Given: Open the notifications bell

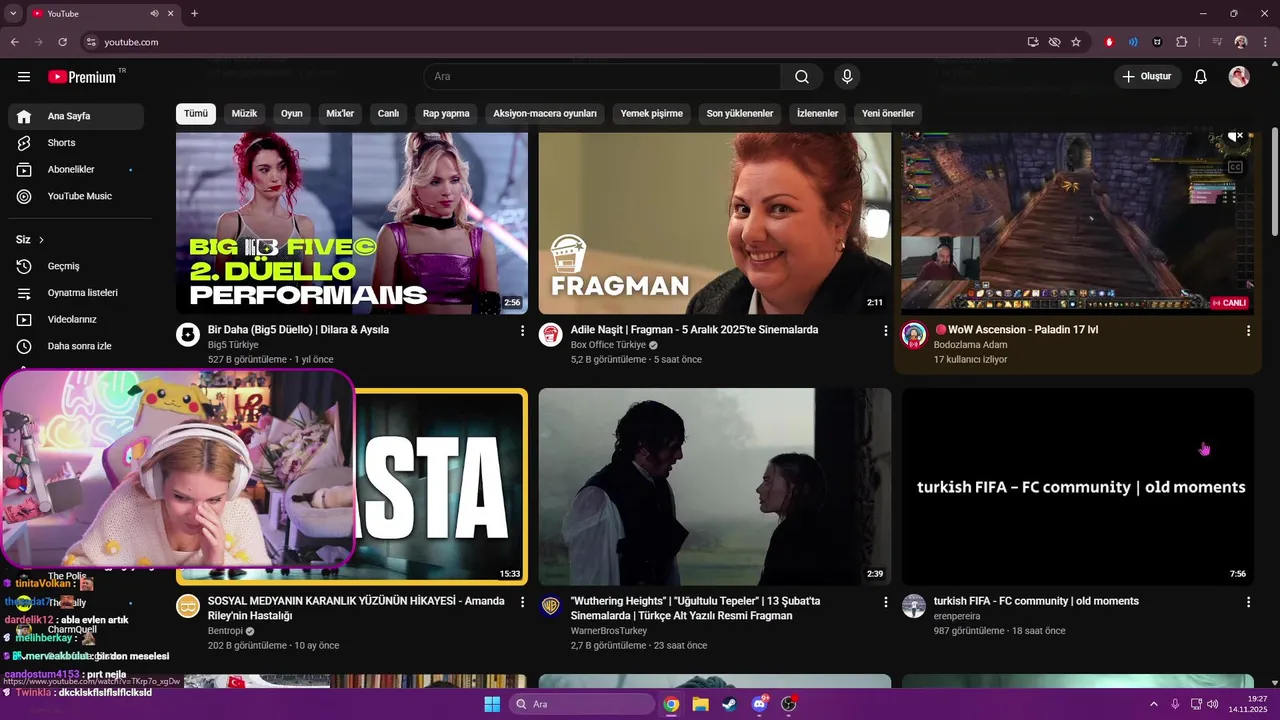Looking at the screenshot, I should 1201,77.
